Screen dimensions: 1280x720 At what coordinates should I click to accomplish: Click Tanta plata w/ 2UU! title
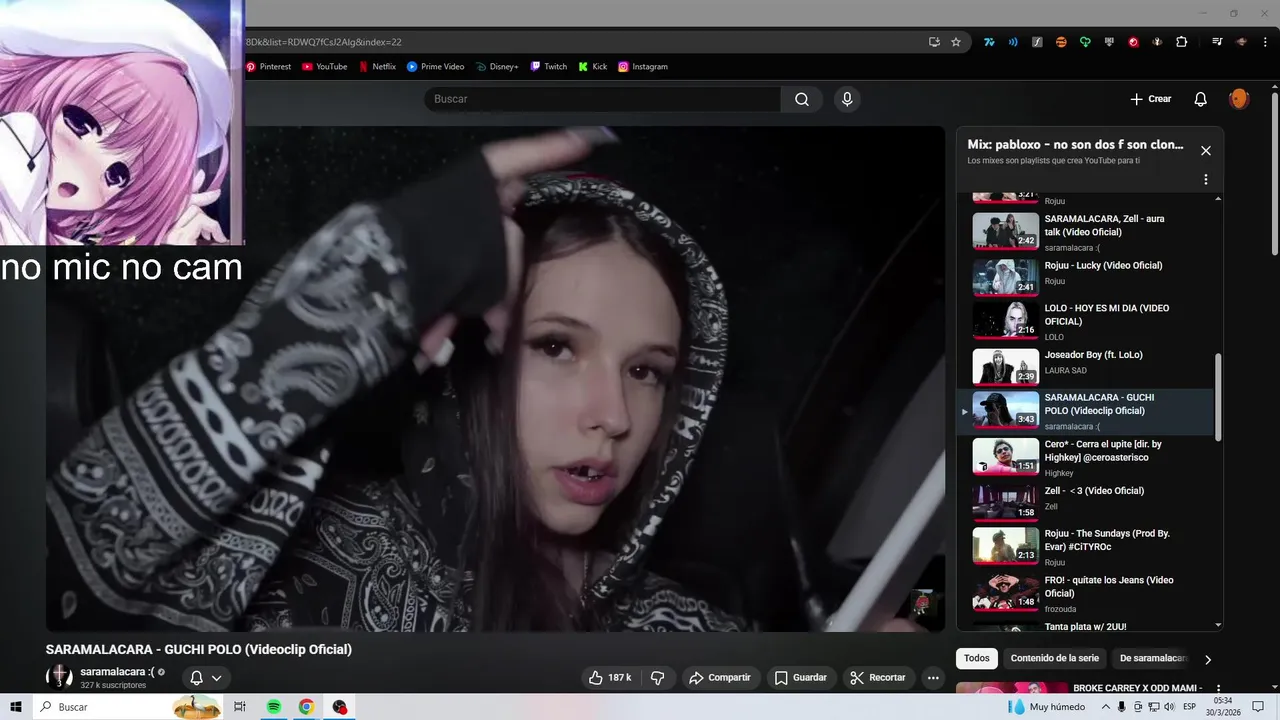point(1085,627)
